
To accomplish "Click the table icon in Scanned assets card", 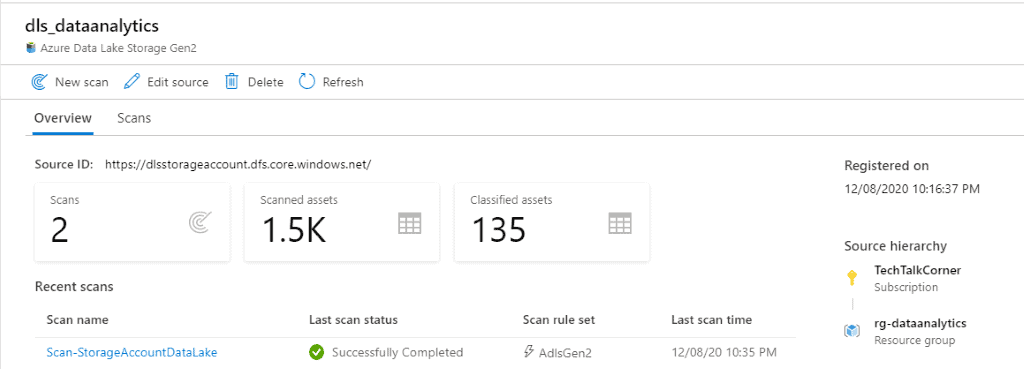I will pos(409,223).
